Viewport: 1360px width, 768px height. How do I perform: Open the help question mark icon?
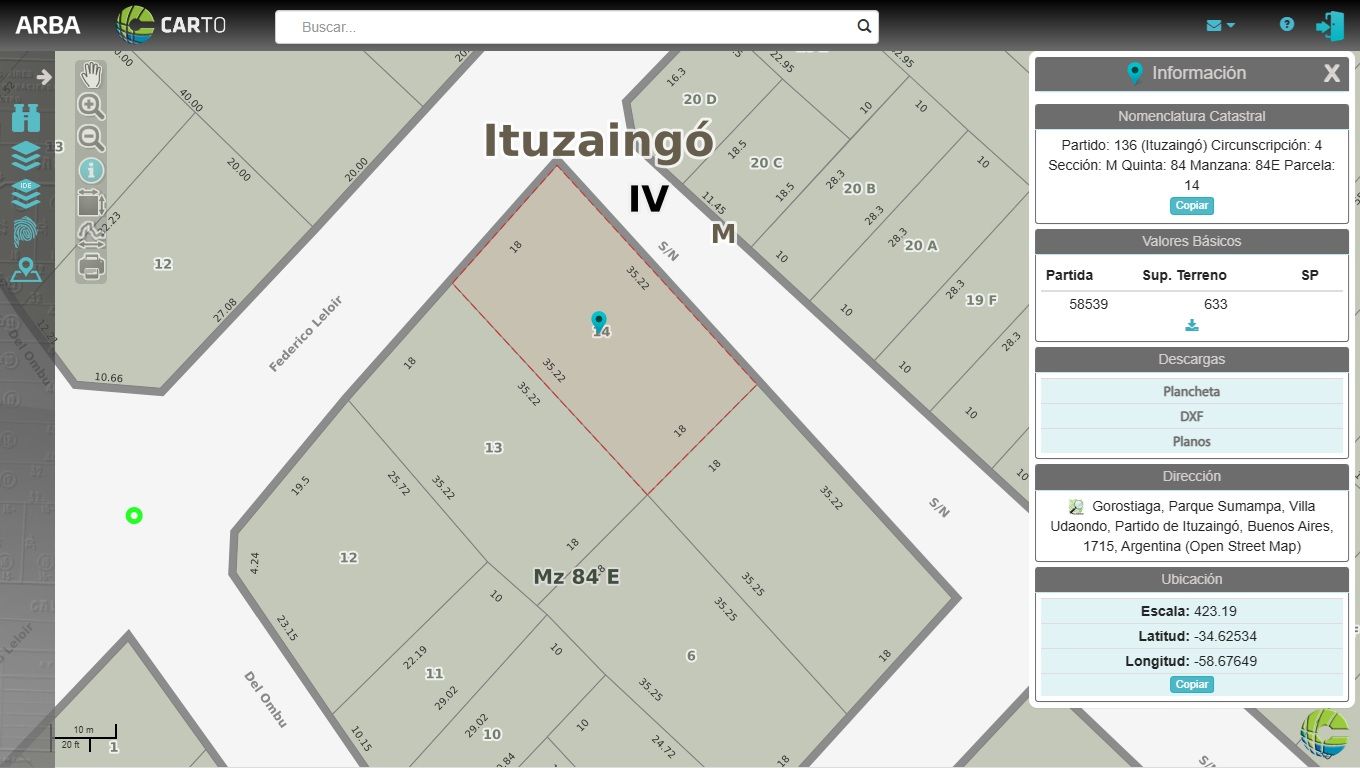click(x=1287, y=25)
